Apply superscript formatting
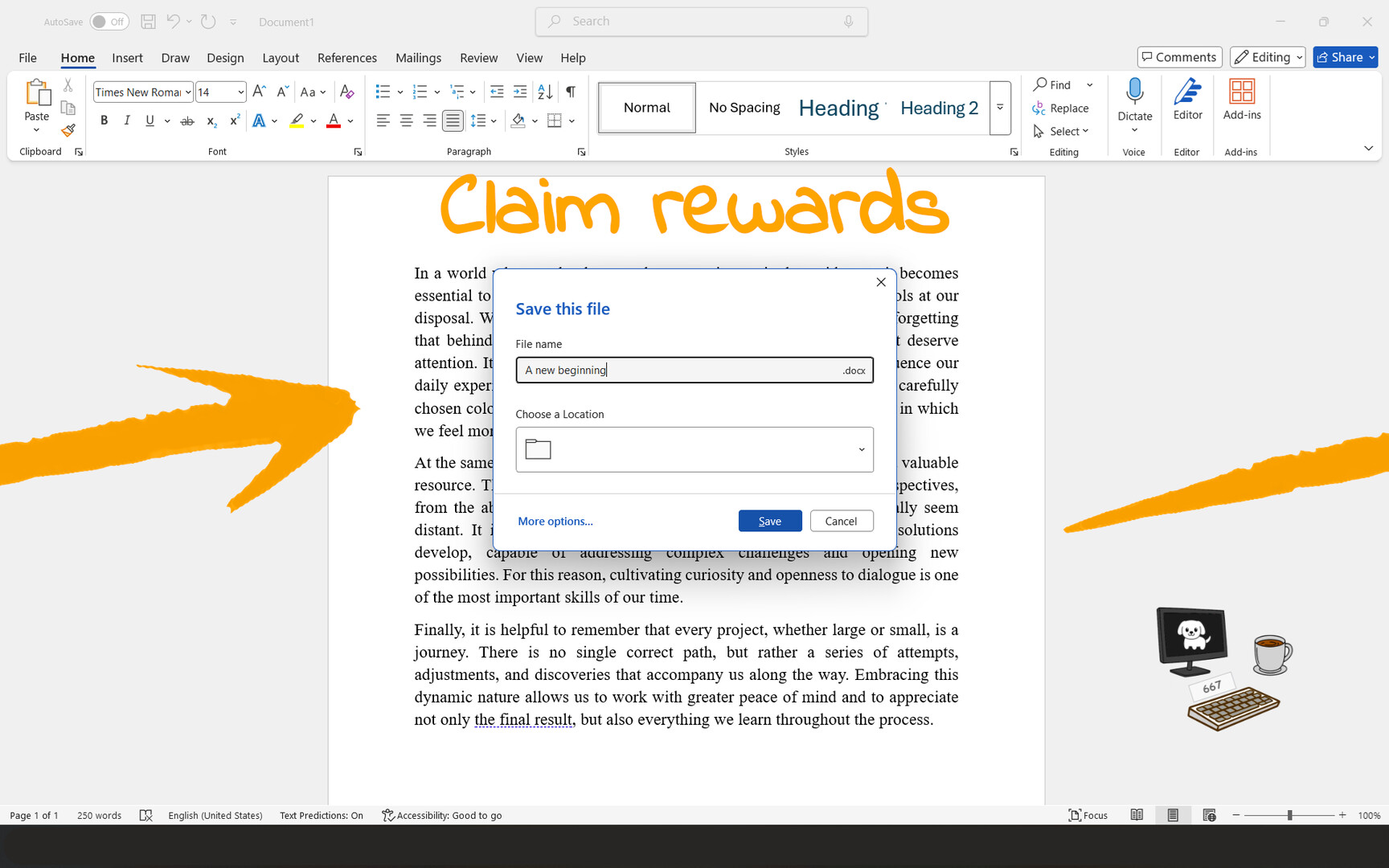The image size is (1389, 868). tap(235, 121)
